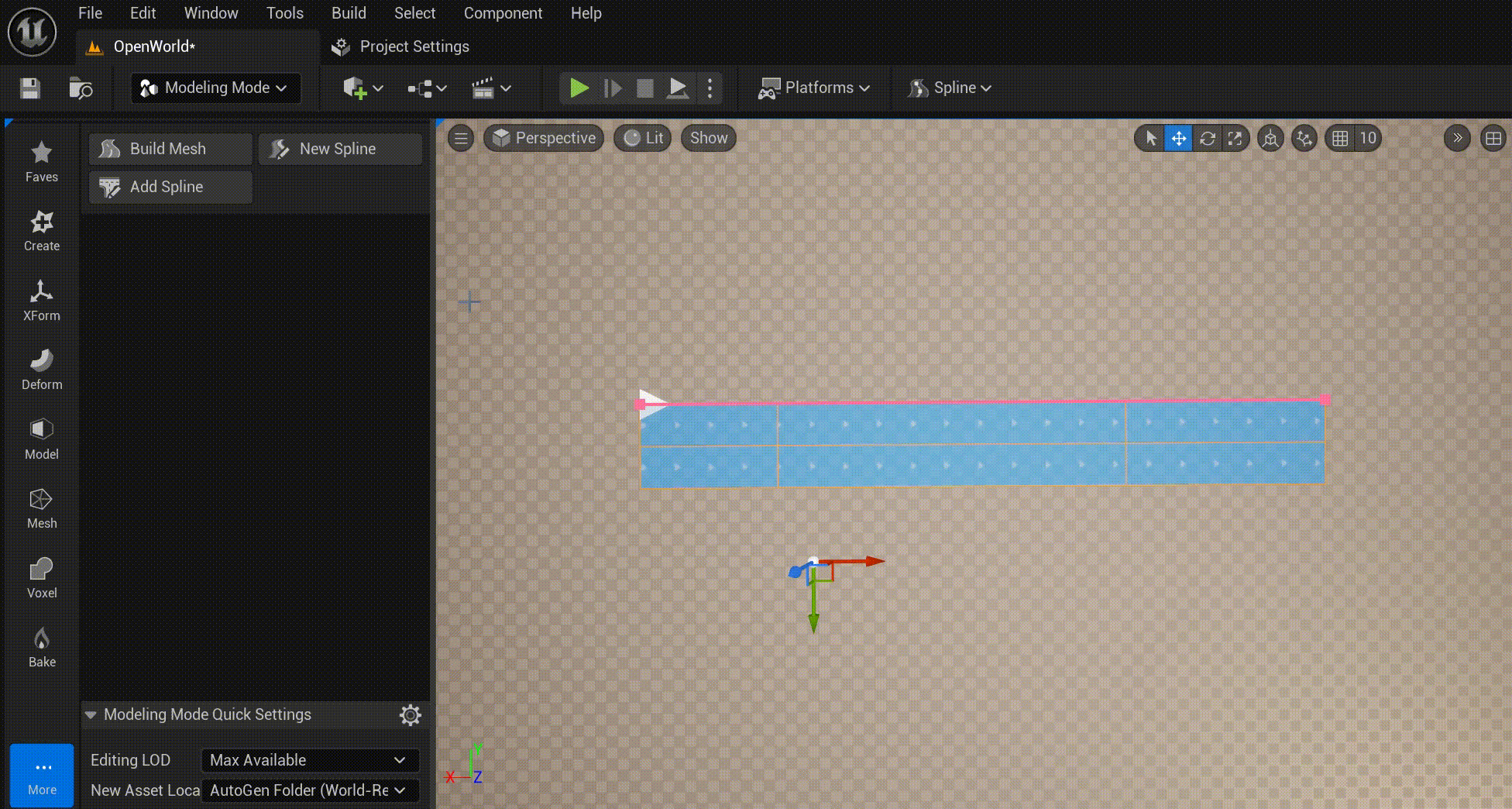Click the Skip Frame button
This screenshot has width=1512, height=809.
coord(613,88)
